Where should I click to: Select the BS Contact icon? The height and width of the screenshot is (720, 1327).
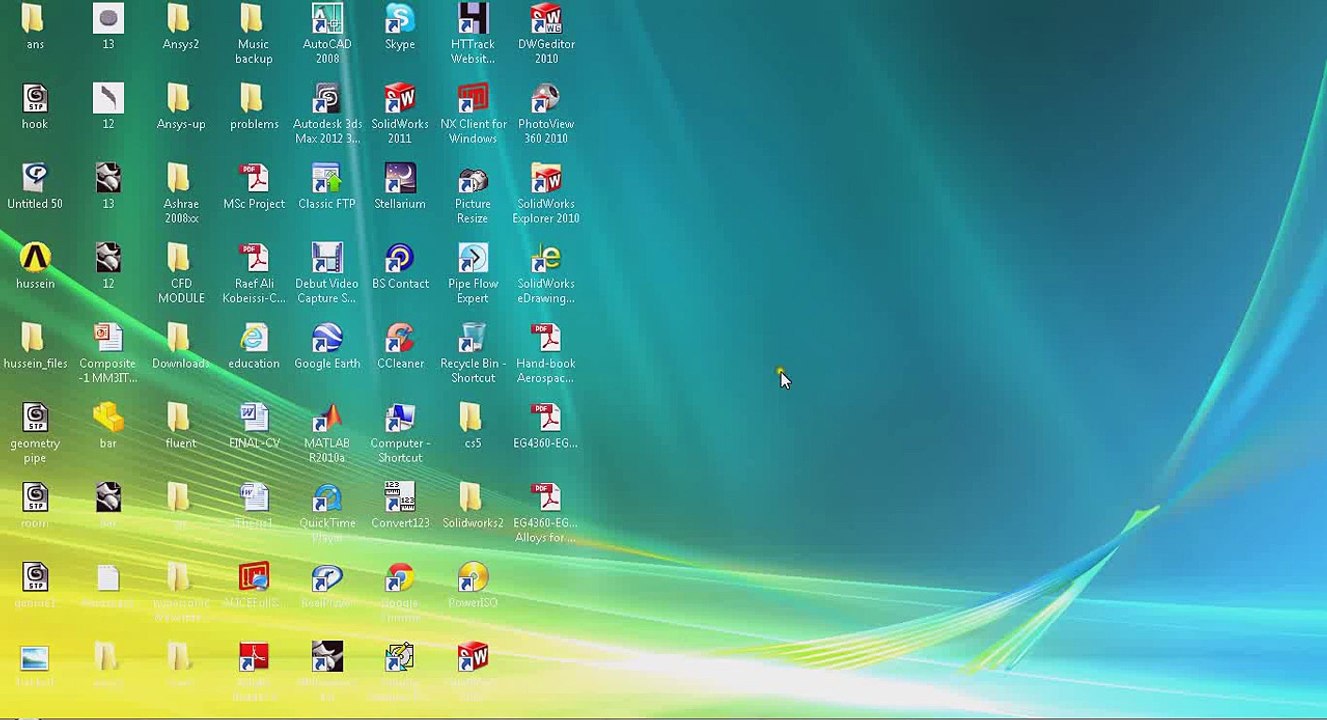pyautogui.click(x=400, y=259)
